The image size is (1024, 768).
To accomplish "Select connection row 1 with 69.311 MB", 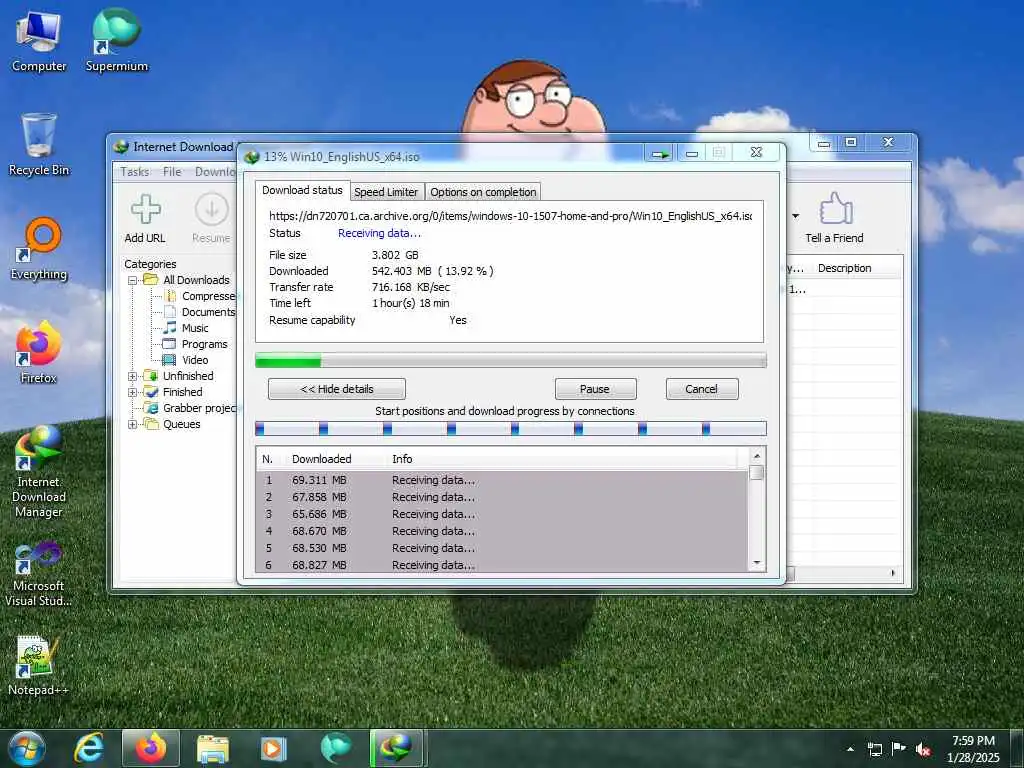I will click(x=502, y=480).
